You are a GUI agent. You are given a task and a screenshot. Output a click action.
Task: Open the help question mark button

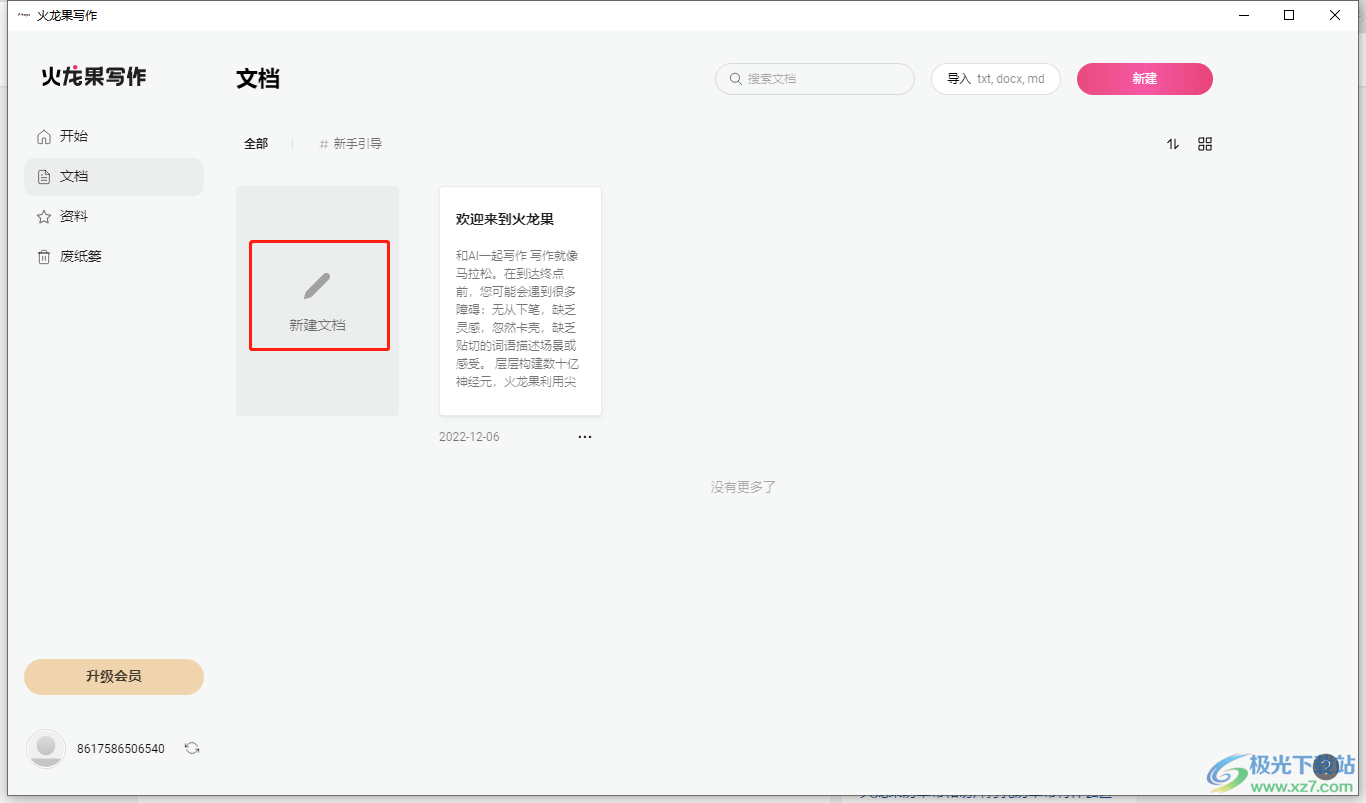coord(1325,767)
